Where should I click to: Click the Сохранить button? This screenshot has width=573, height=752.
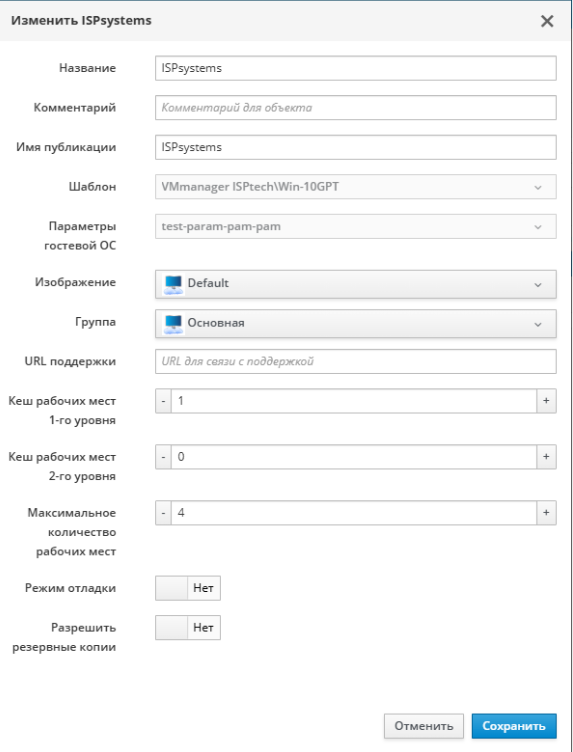(514, 726)
